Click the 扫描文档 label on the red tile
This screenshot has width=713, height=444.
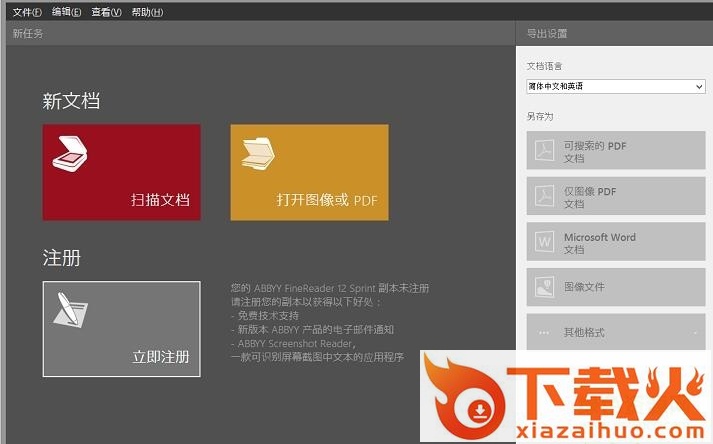point(160,200)
